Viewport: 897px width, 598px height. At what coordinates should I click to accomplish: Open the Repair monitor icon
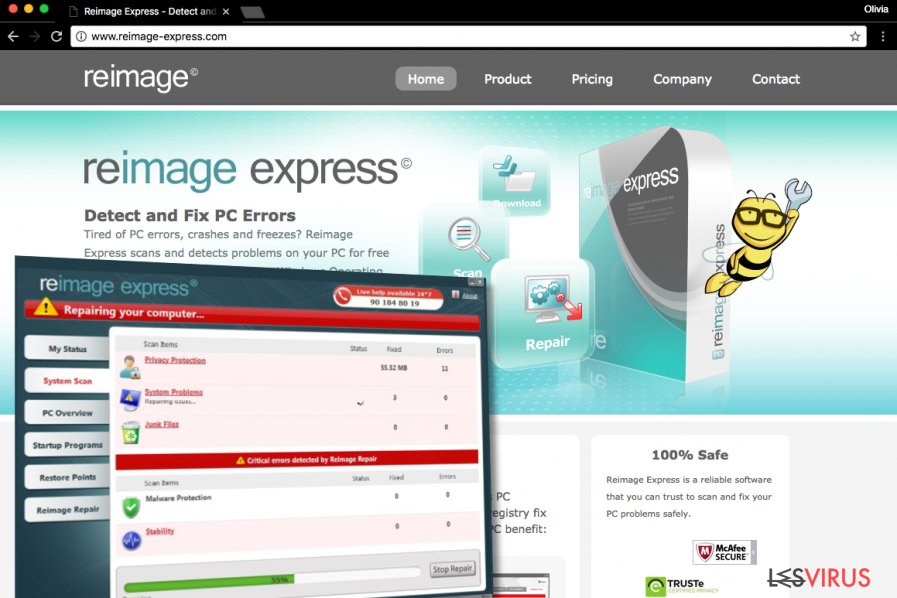pos(545,300)
